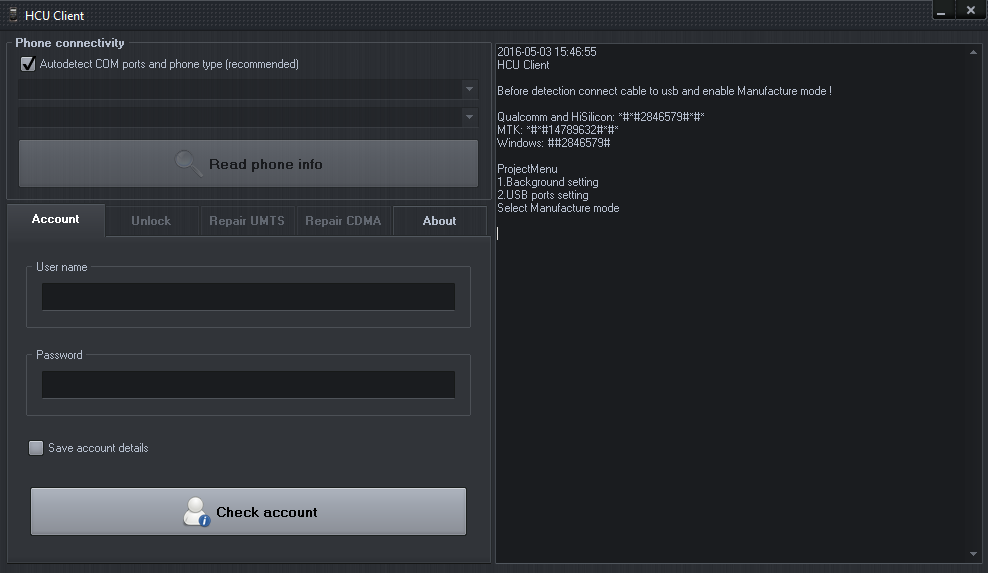988x573 pixels.
Task: Click the log scrollbar up arrow
Action: coord(974,52)
